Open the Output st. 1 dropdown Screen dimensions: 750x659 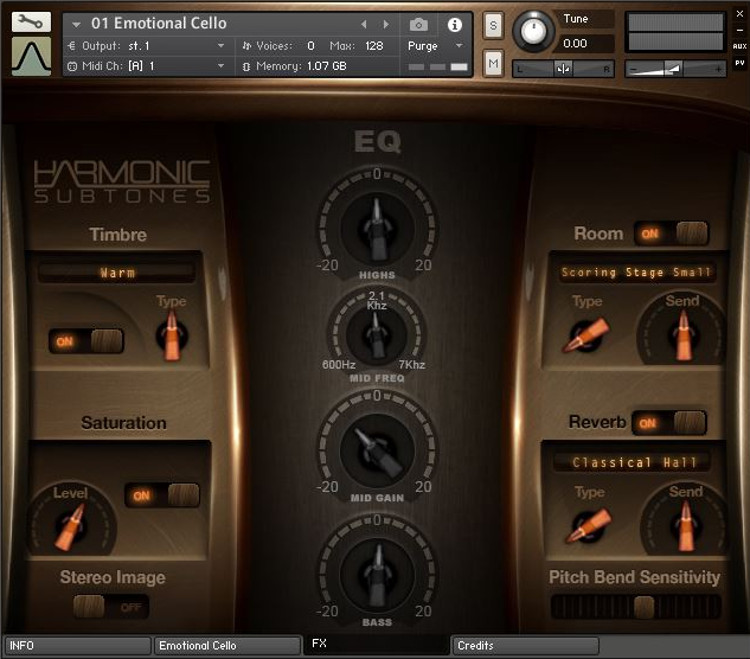(x=146, y=46)
